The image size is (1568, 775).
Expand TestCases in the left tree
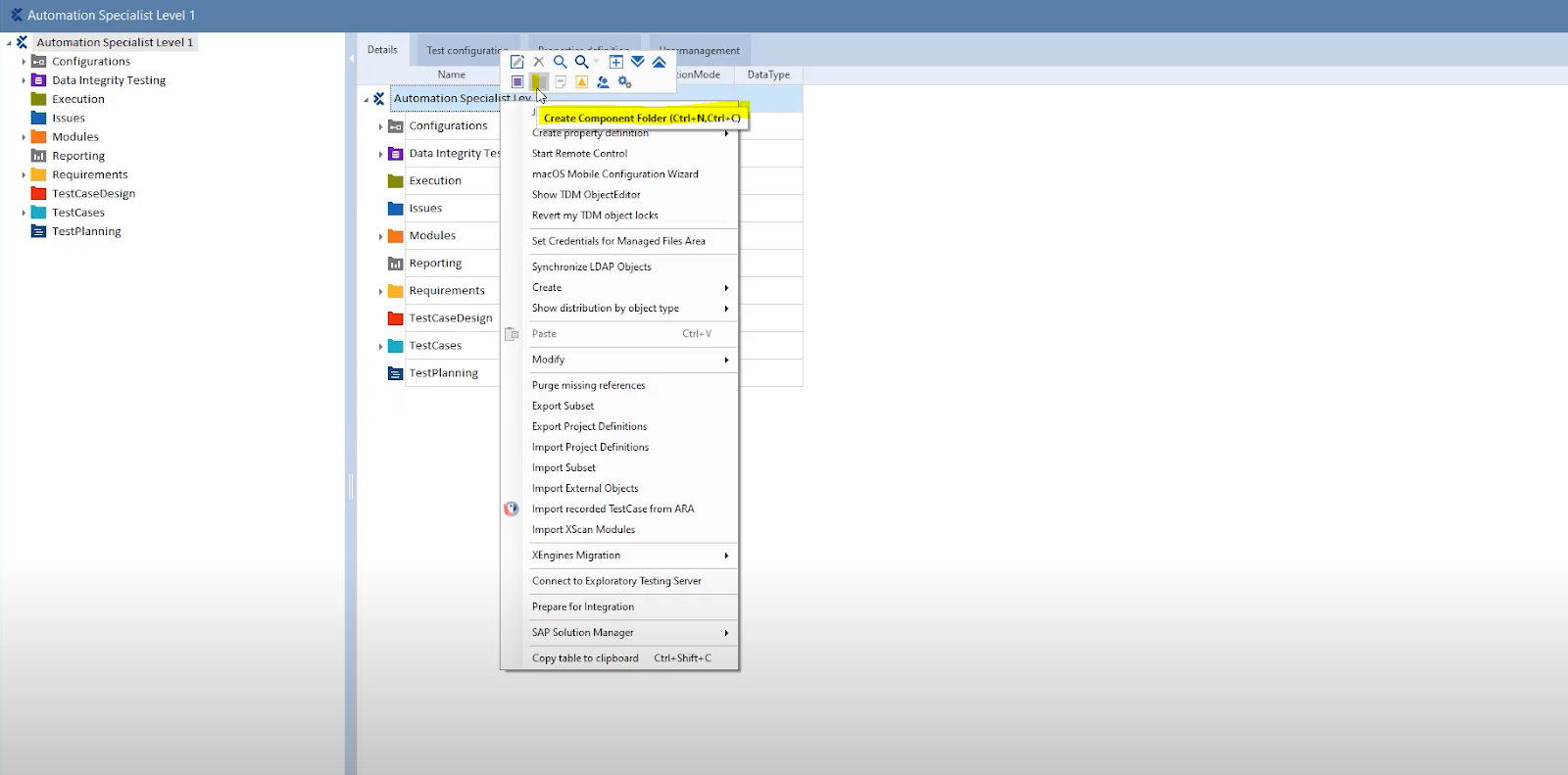tap(24, 213)
